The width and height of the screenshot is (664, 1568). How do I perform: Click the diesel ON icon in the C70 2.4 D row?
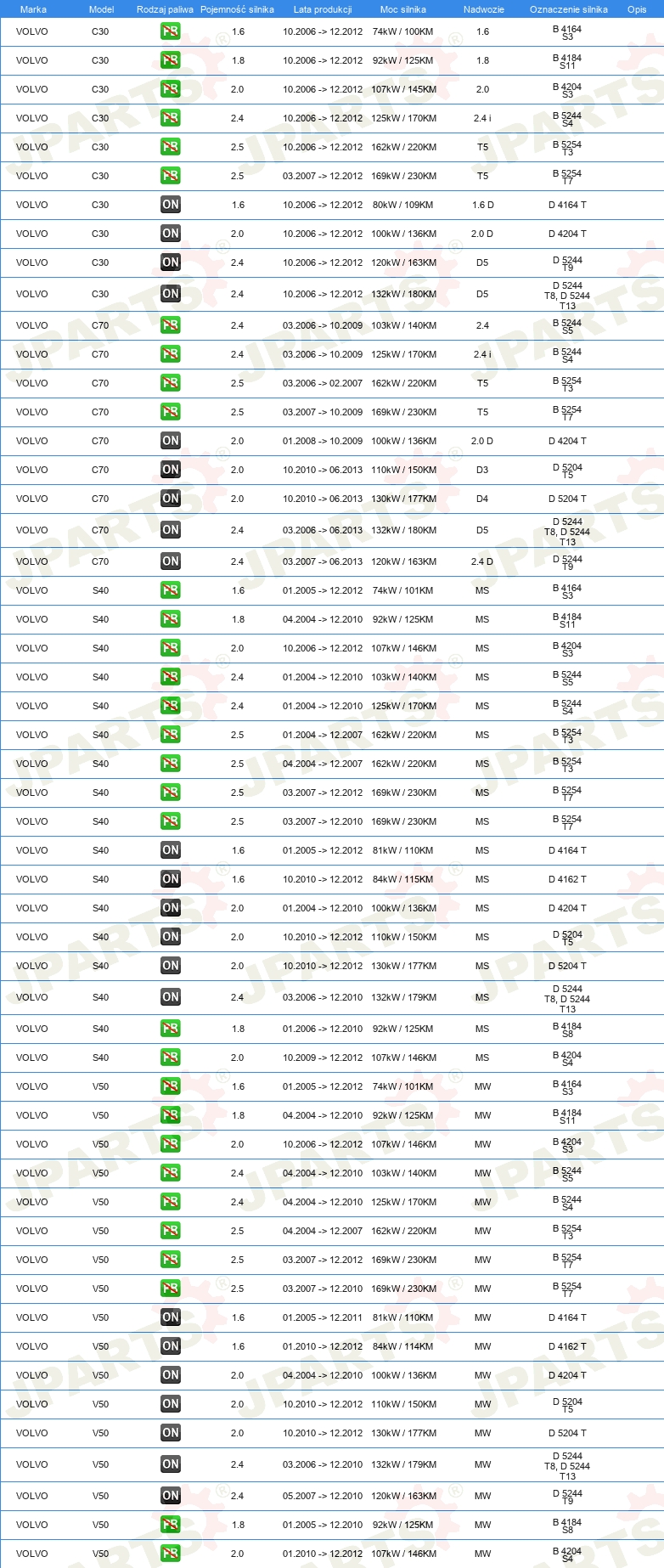pos(171,561)
